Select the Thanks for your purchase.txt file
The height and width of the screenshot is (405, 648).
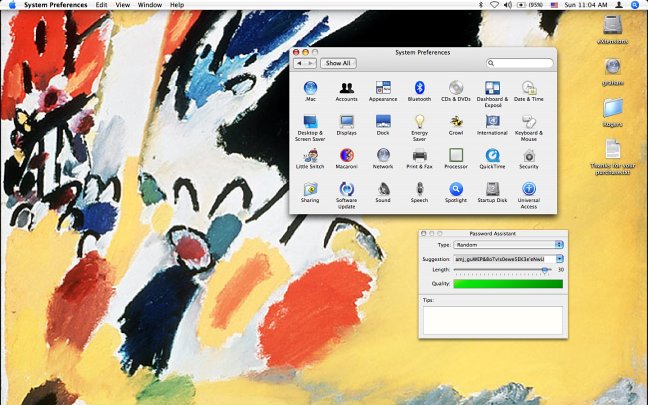pyautogui.click(x=612, y=156)
